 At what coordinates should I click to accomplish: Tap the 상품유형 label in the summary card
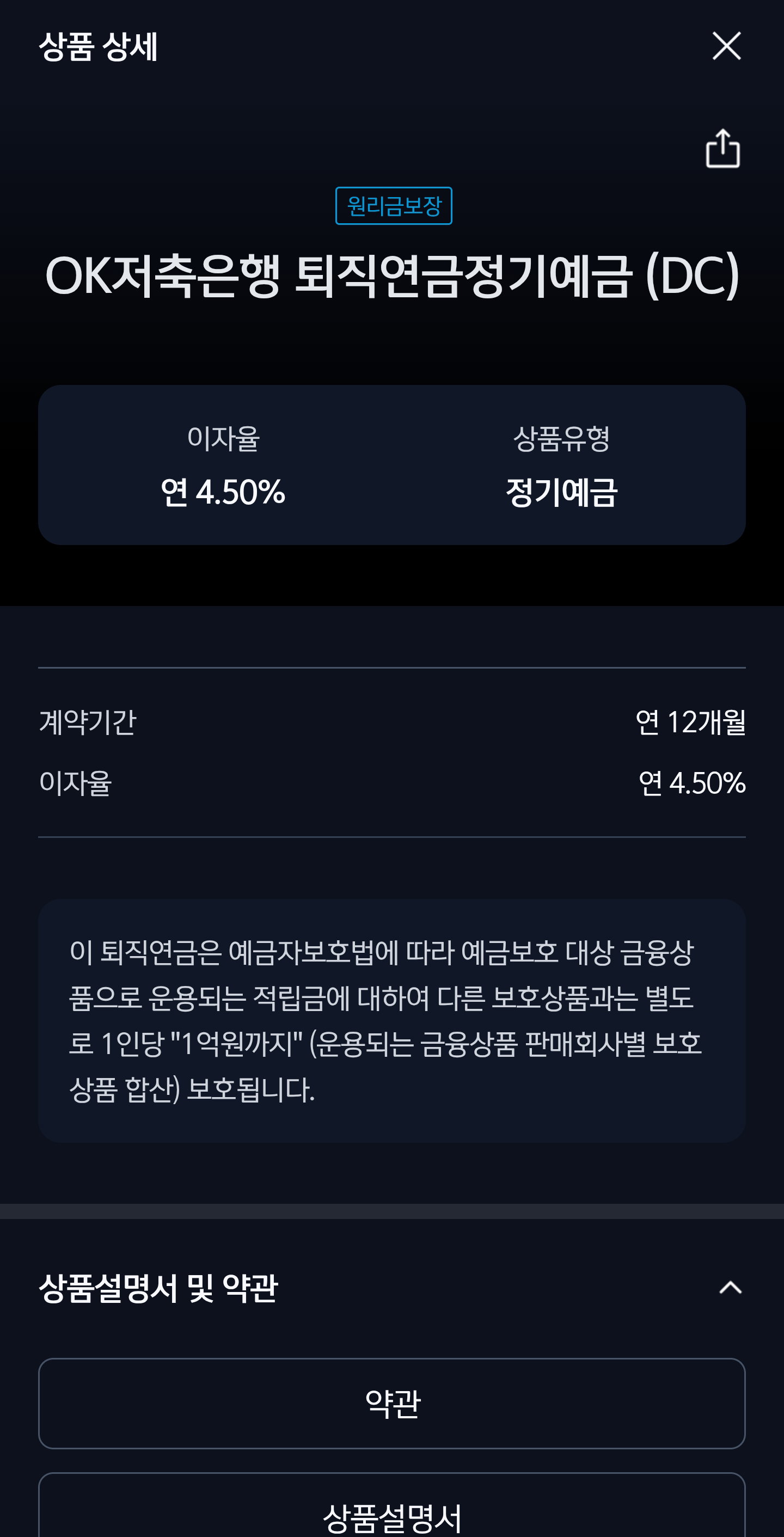click(x=561, y=438)
